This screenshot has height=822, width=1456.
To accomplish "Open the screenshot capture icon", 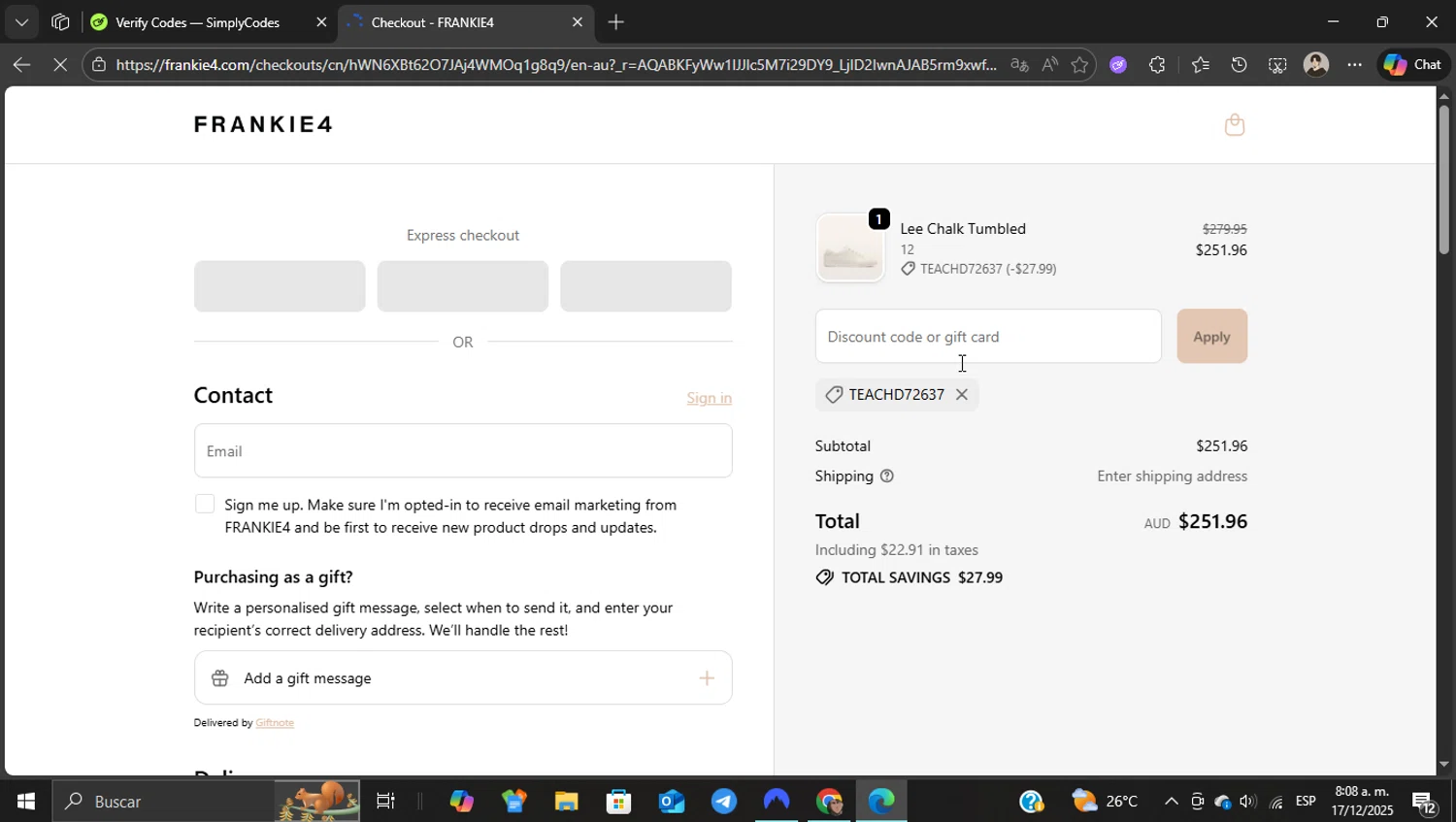I will [1277, 65].
